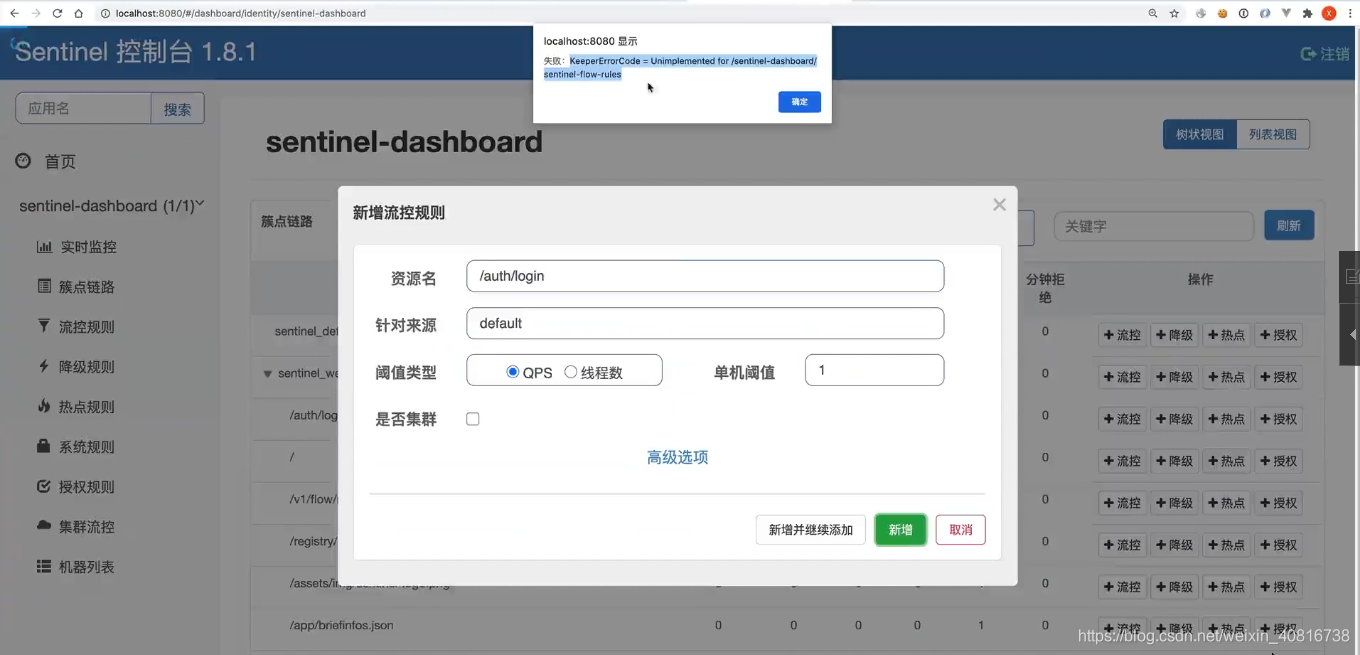Click +降级 in the /registry row
This screenshot has height=655, width=1360.
tap(1174, 545)
